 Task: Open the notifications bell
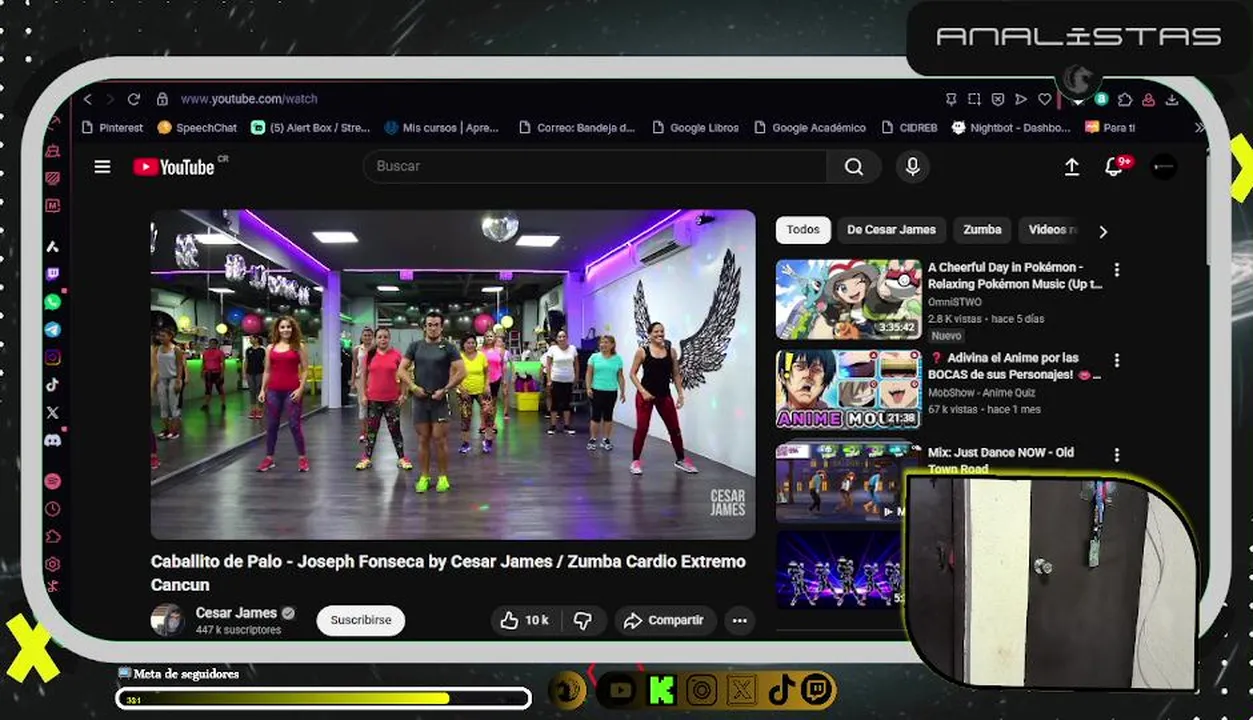pos(1114,166)
